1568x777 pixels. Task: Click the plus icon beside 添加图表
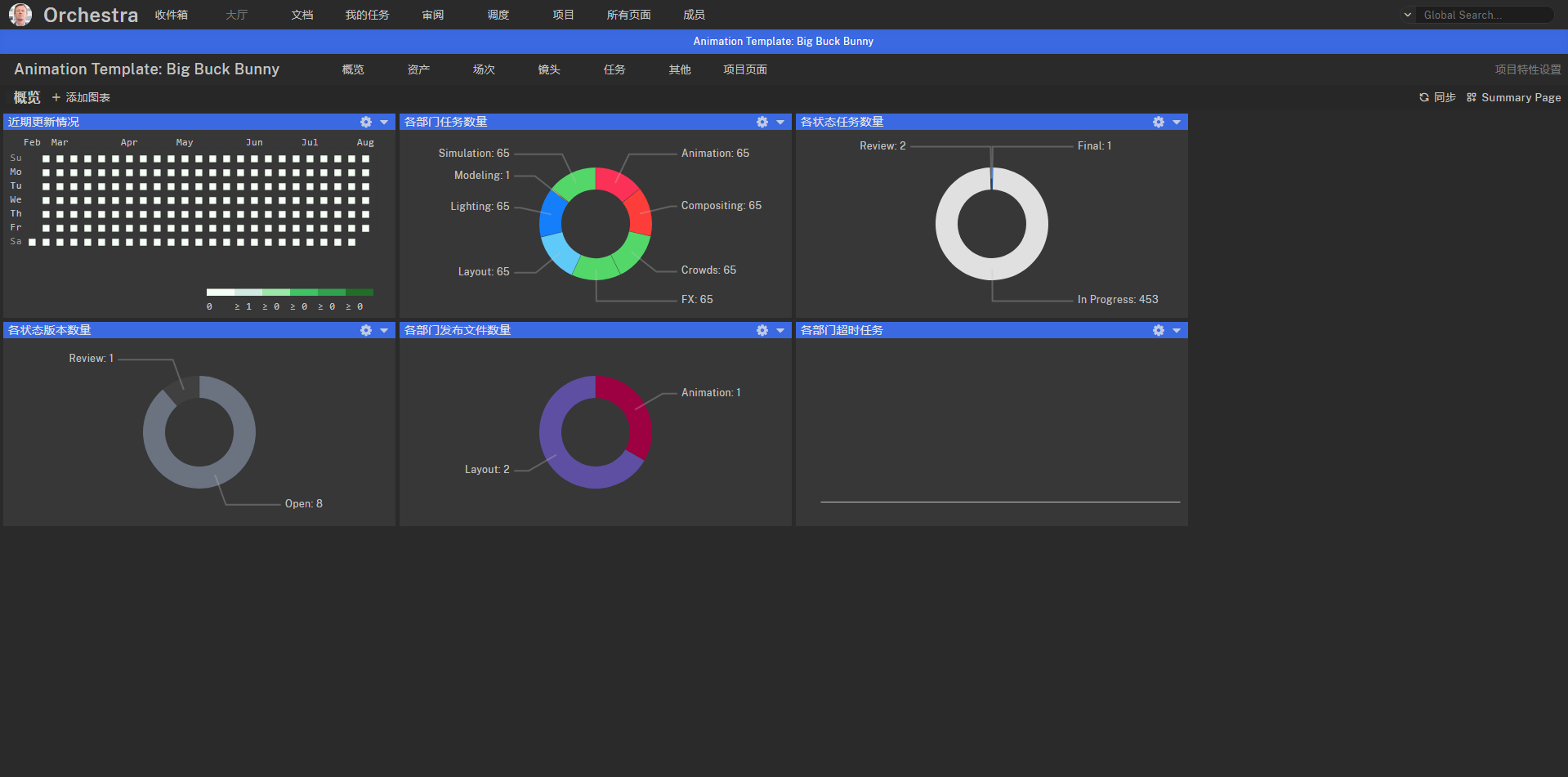(x=56, y=97)
